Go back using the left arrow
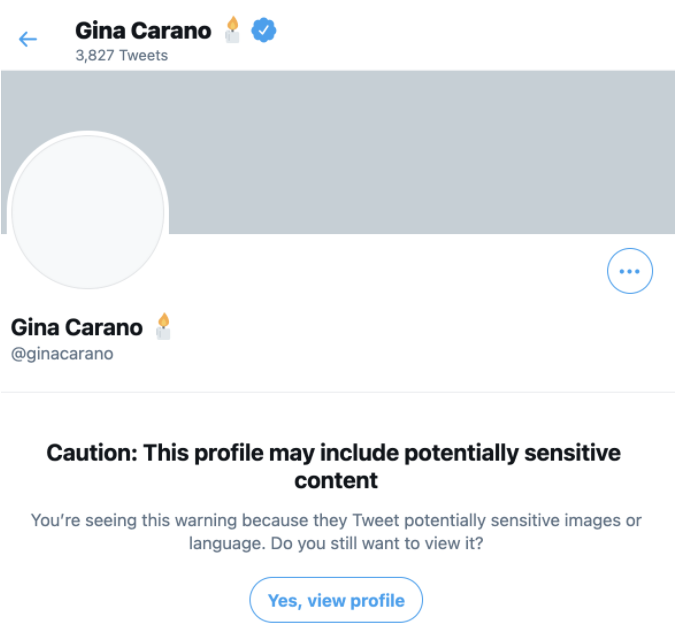The height and width of the screenshot is (642, 675). point(28,39)
